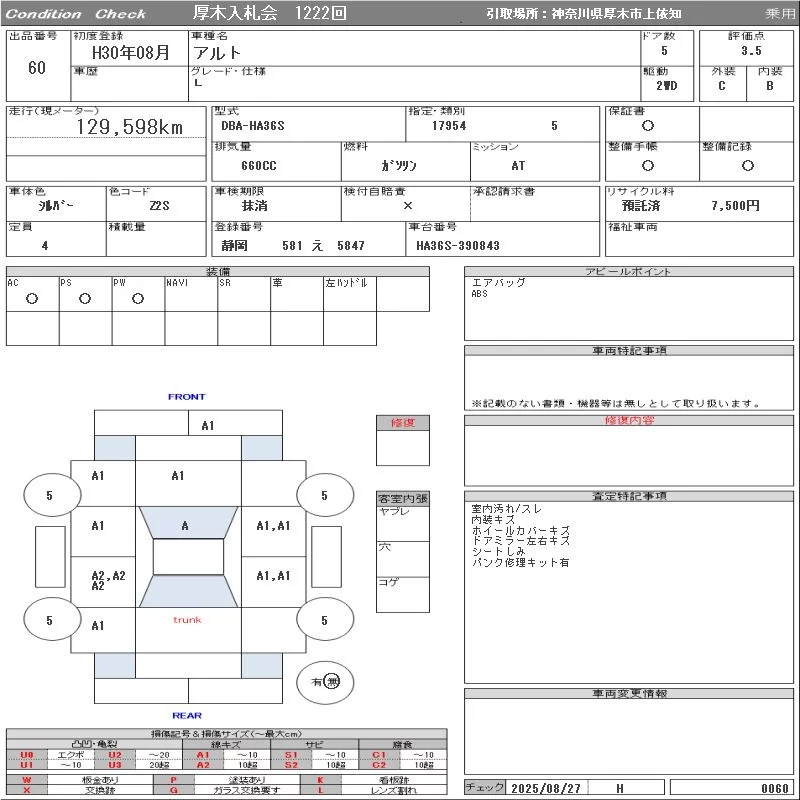Select the '左ハンドル' equipment cell
The width and height of the screenshot is (800, 800).
[350, 294]
